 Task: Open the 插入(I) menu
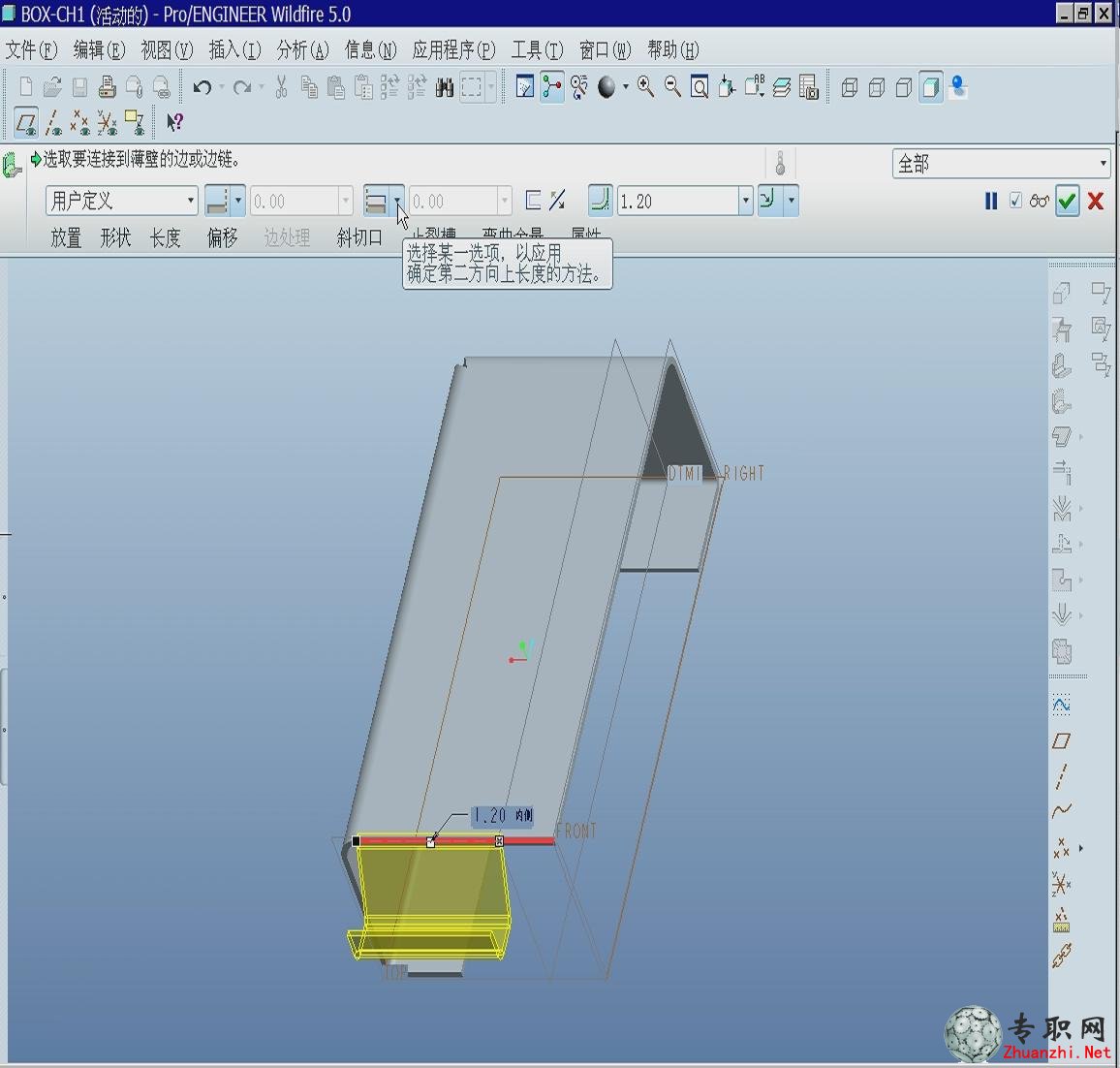[x=235, y=50]
